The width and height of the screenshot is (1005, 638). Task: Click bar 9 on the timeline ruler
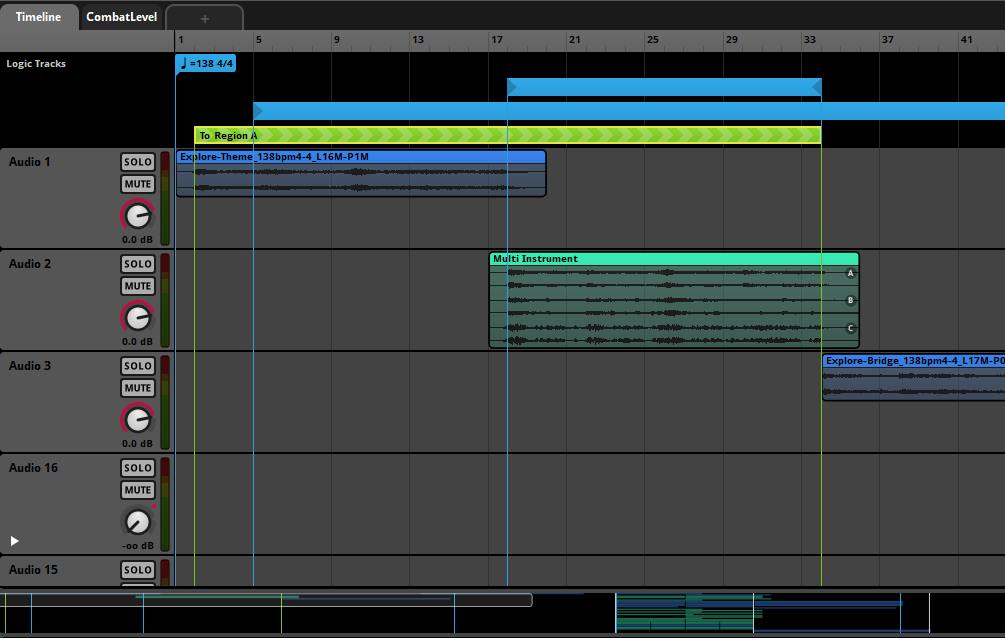click(x=336, y=40)
